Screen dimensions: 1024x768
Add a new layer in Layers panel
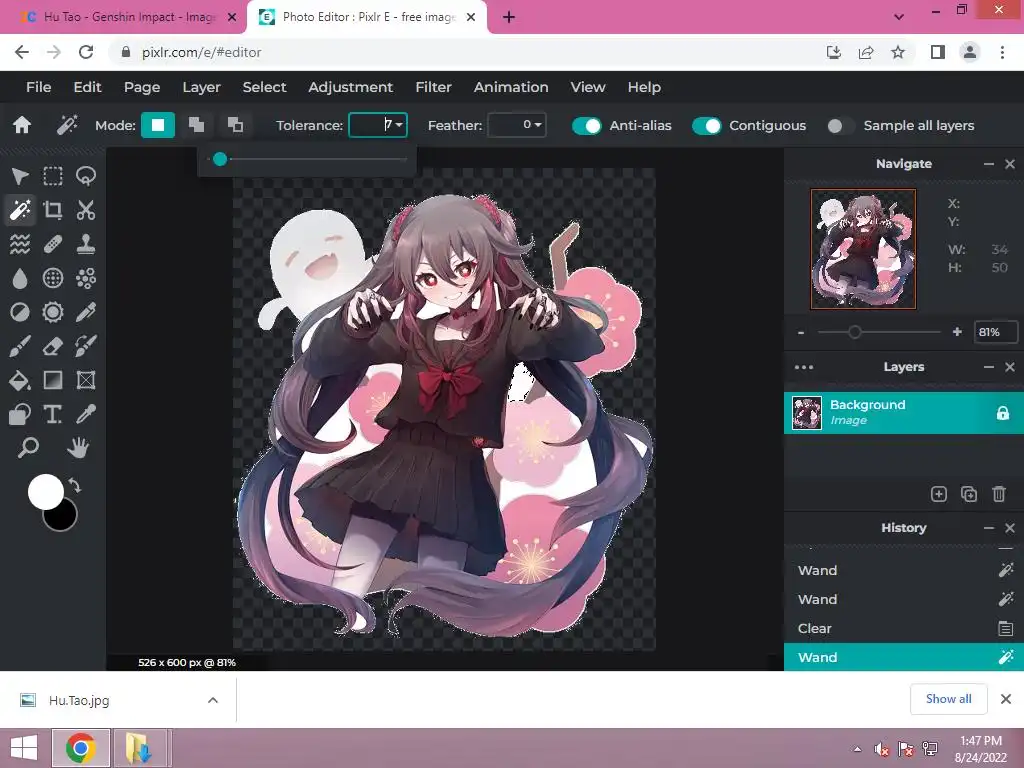click(938, 494)
